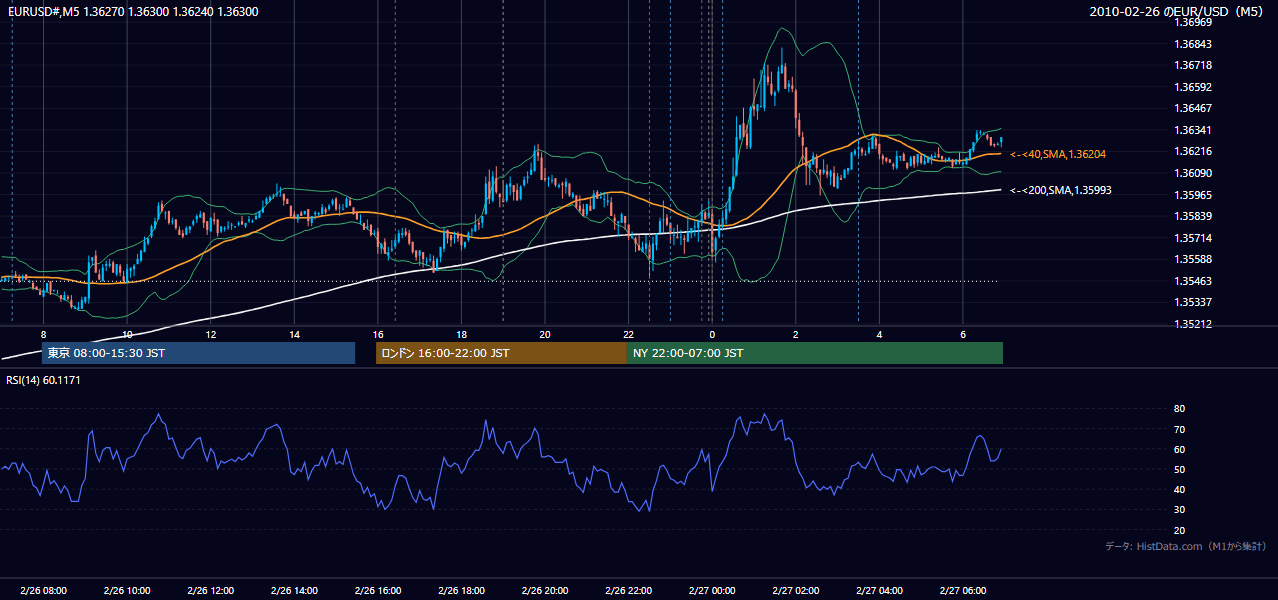Screen dimensions: 1278x600
Task: Select the NY 22:00-07:00 JST session bar
Action: [x=815, y=353]
